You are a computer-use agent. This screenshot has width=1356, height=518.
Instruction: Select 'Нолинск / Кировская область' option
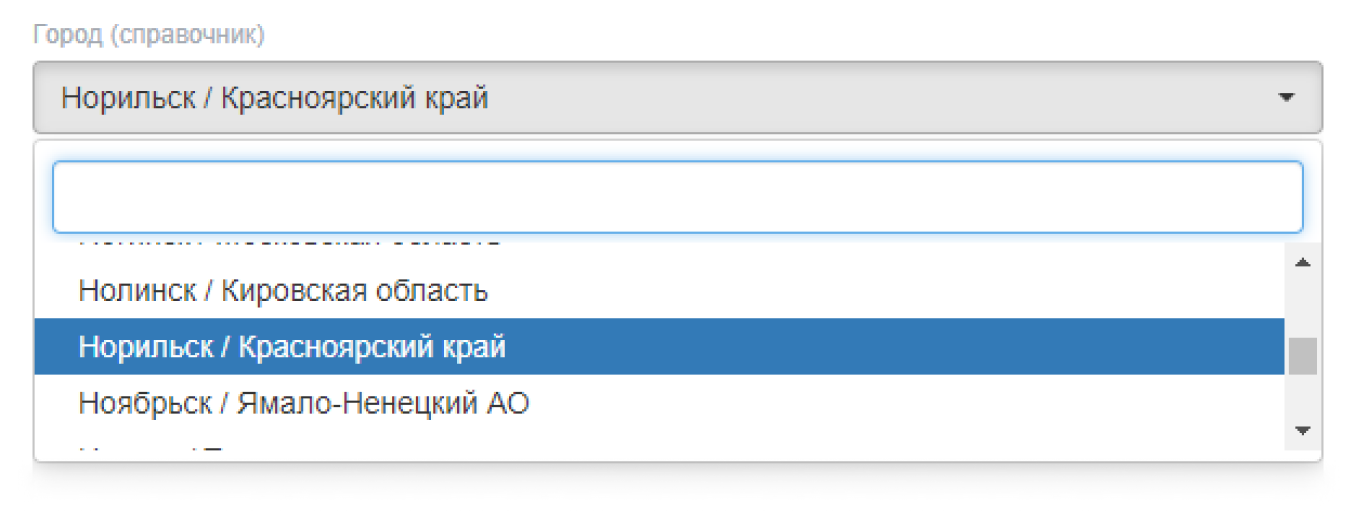tap(283, 292)
